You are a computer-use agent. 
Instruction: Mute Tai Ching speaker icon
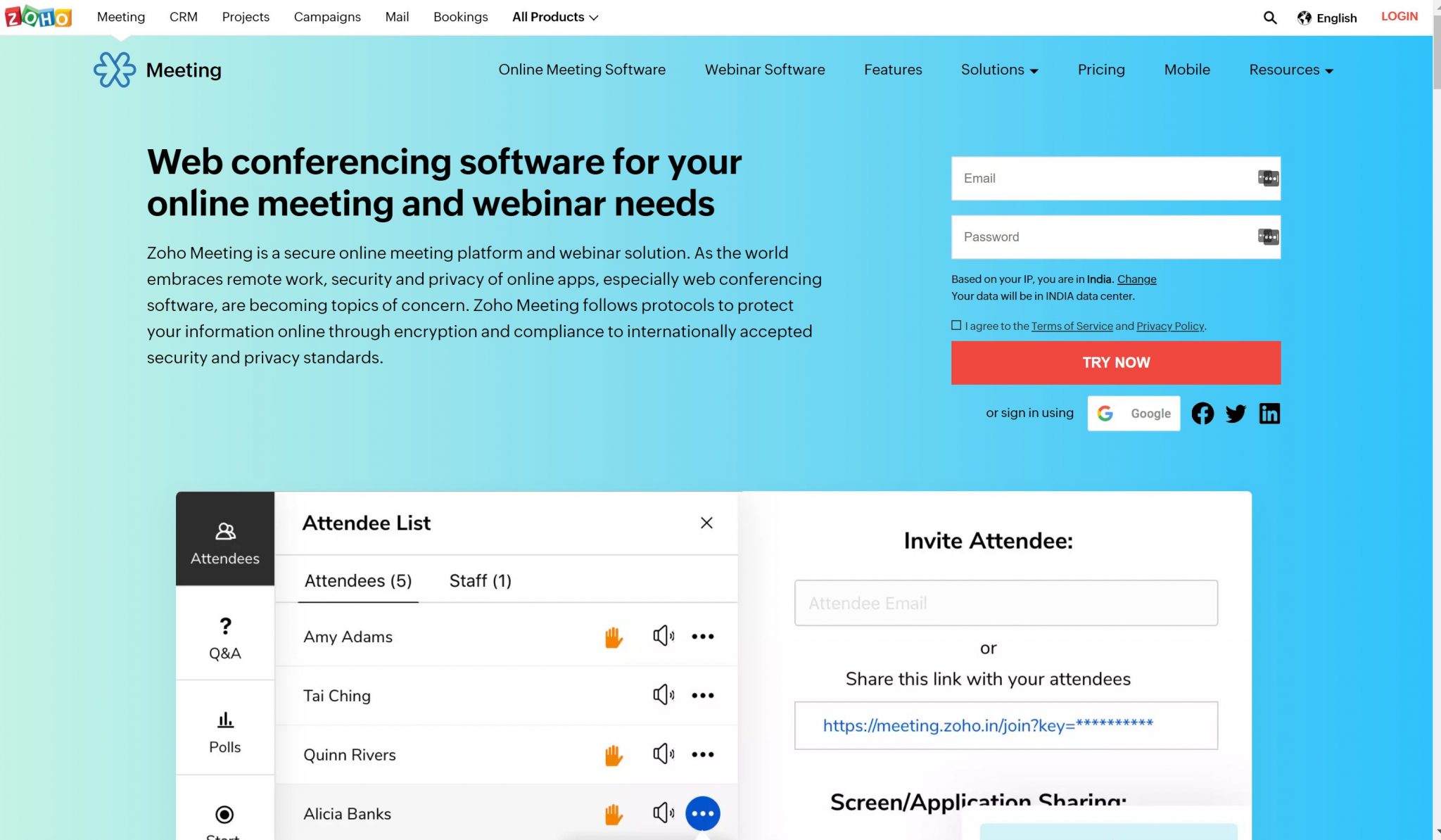click(x=663, y=695)
